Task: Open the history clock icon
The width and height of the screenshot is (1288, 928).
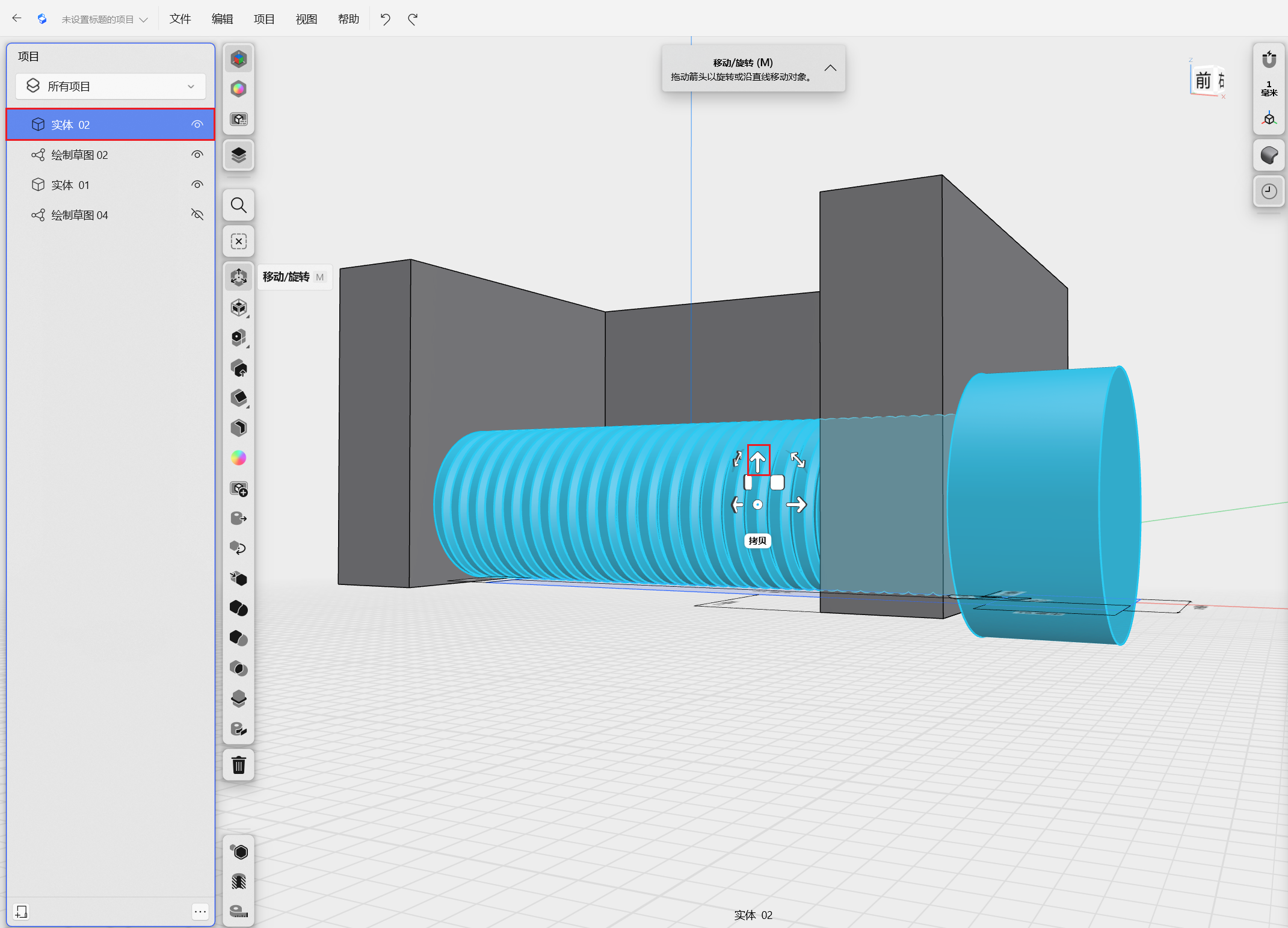Action: pos(1269,191)
